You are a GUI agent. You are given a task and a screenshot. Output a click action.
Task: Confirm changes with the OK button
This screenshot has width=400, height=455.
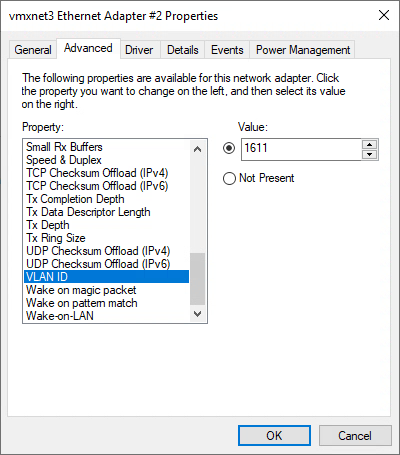[274, 435]
